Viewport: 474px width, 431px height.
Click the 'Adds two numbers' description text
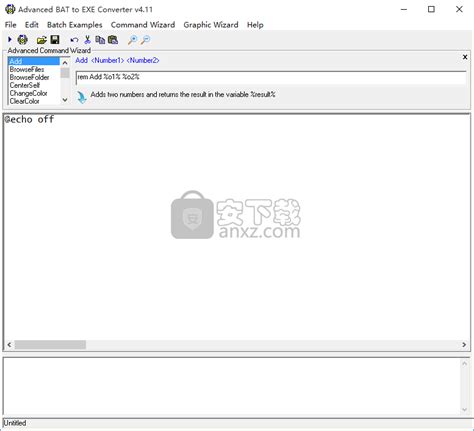coord(183,94)
